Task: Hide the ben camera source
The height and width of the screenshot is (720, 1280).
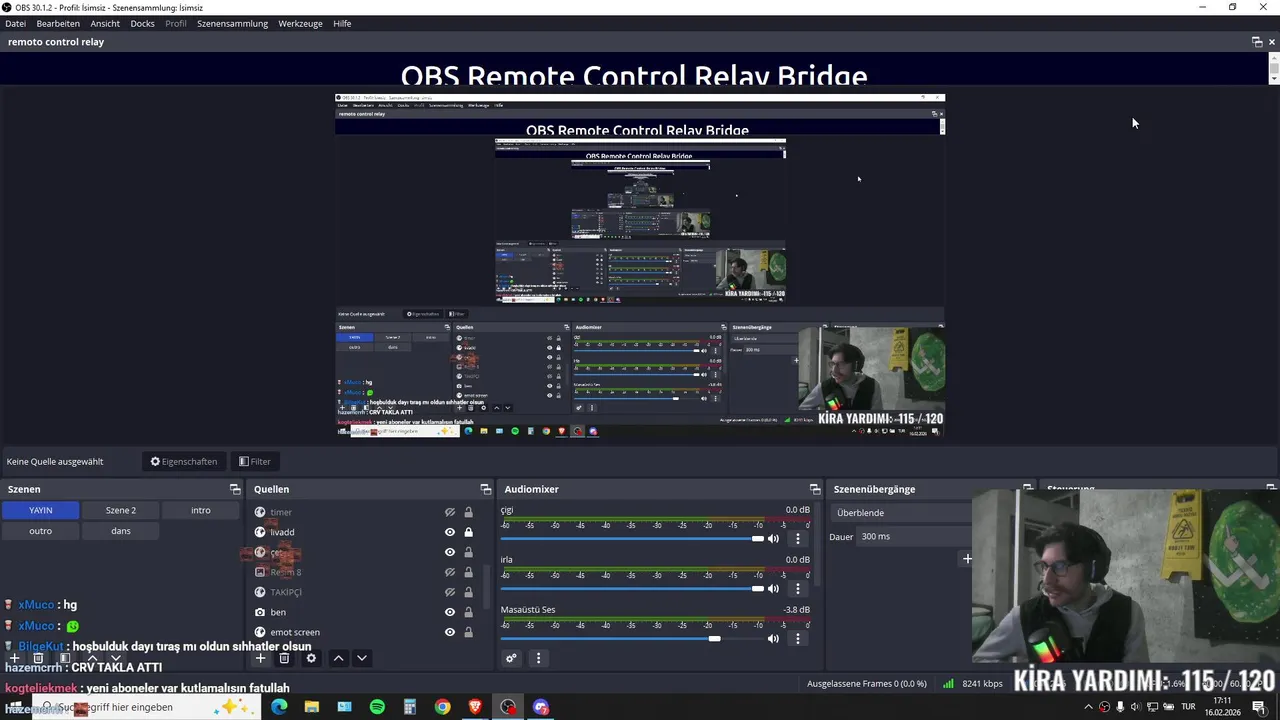Action: pos(450,612)
